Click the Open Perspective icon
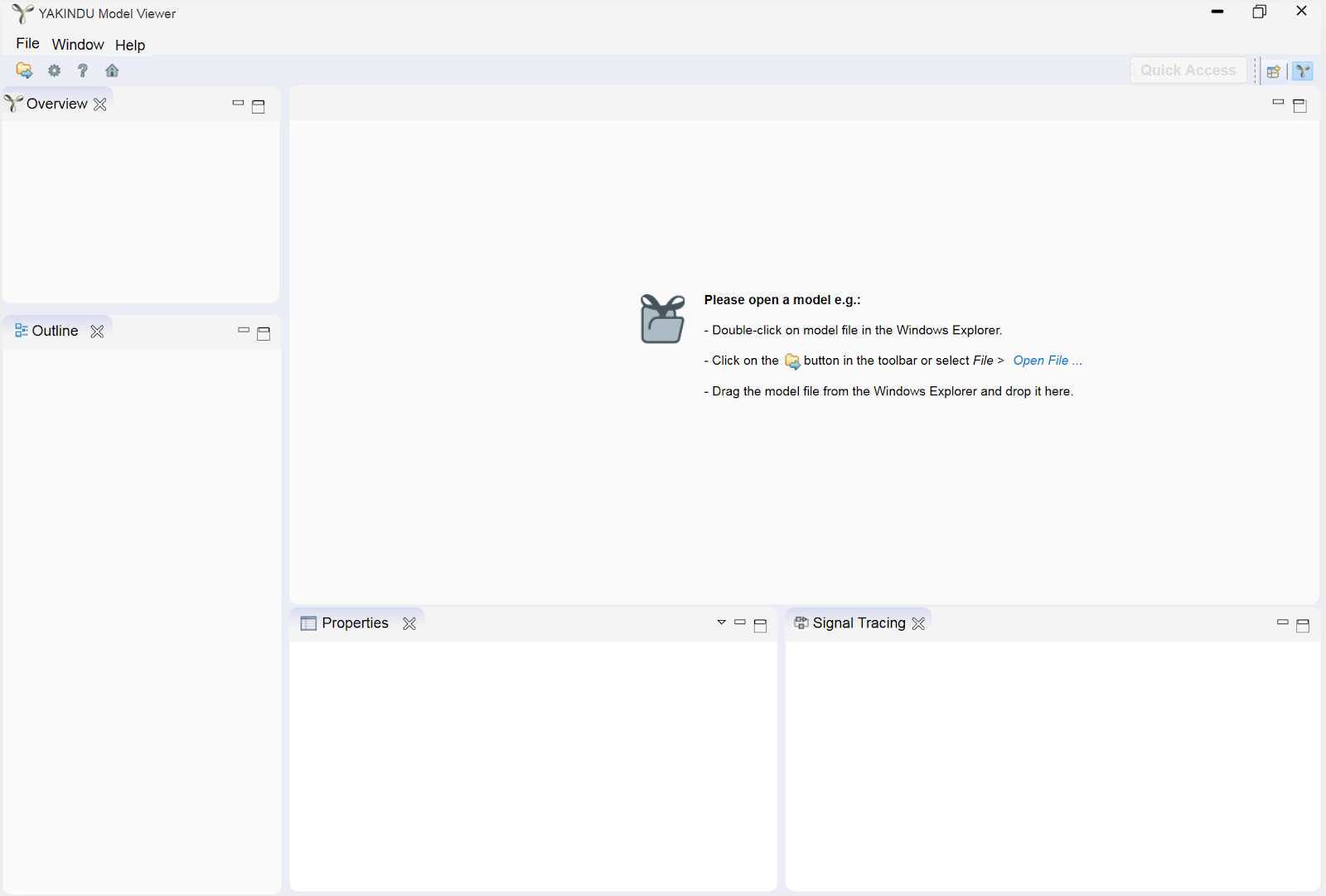Viewport: 1326px width, 896px height. pos(1274,71)
